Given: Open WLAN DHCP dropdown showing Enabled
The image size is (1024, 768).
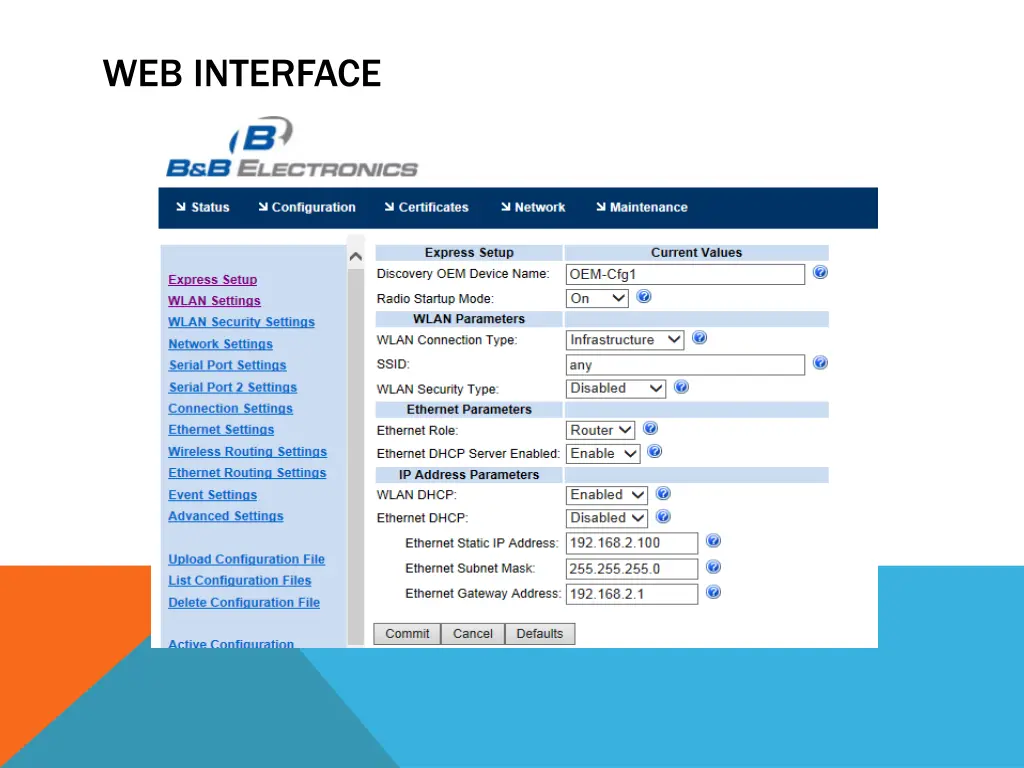Looking at the screenshot, I should click(x=607, y=495).
